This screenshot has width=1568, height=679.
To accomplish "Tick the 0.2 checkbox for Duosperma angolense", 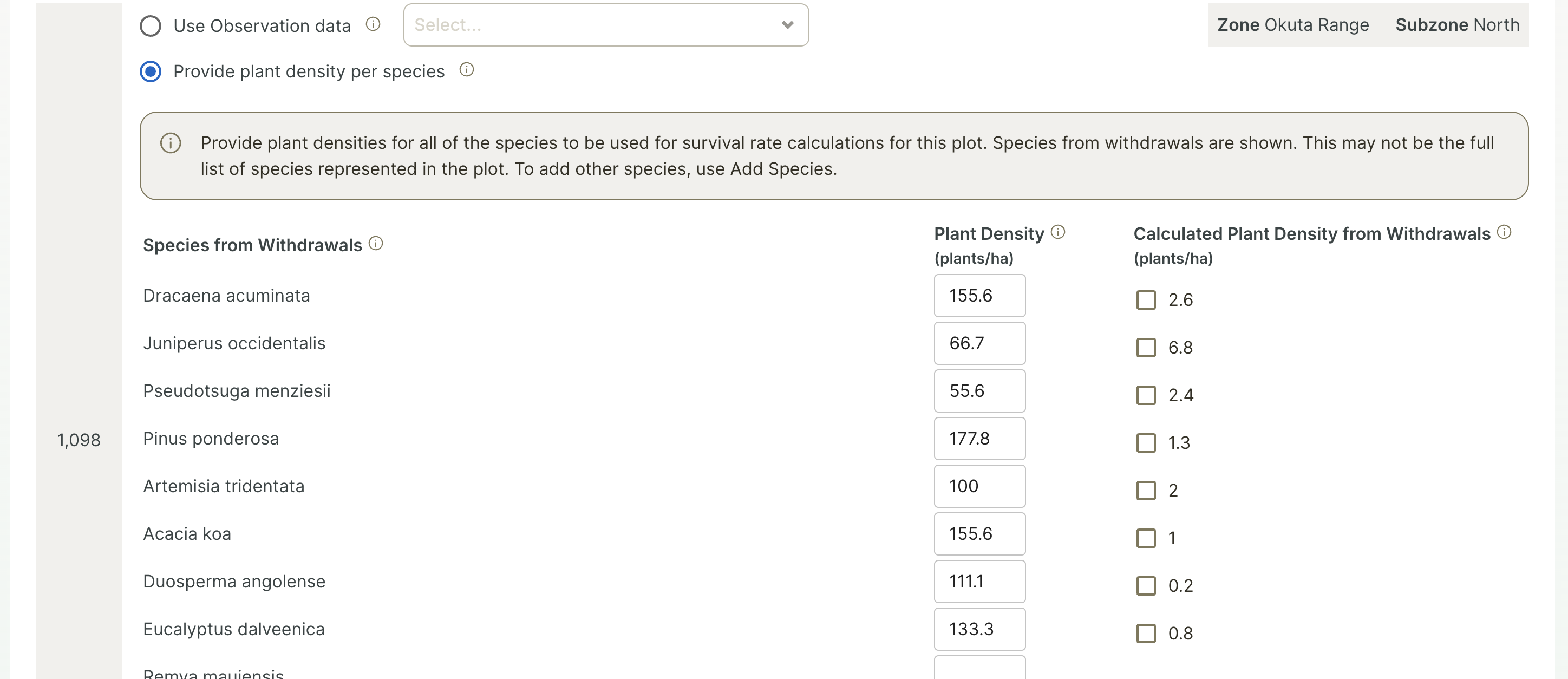I will pyautogui.click(x=1146, y=586).
